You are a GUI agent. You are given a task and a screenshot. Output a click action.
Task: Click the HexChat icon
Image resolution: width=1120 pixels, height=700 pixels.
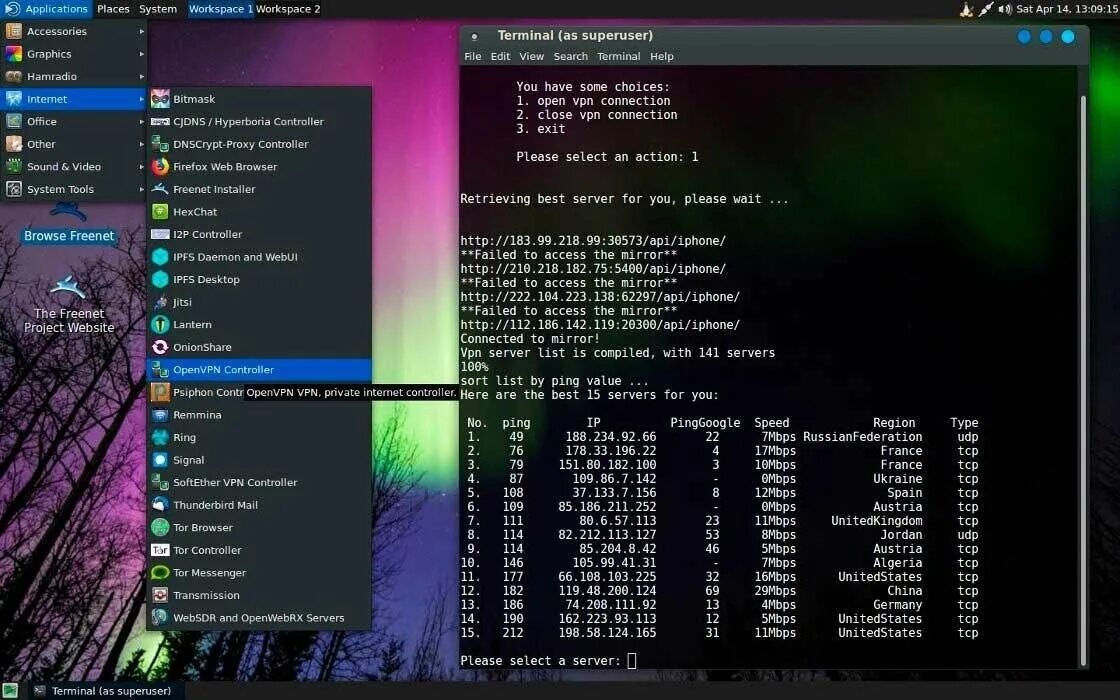tap(160, 211)
